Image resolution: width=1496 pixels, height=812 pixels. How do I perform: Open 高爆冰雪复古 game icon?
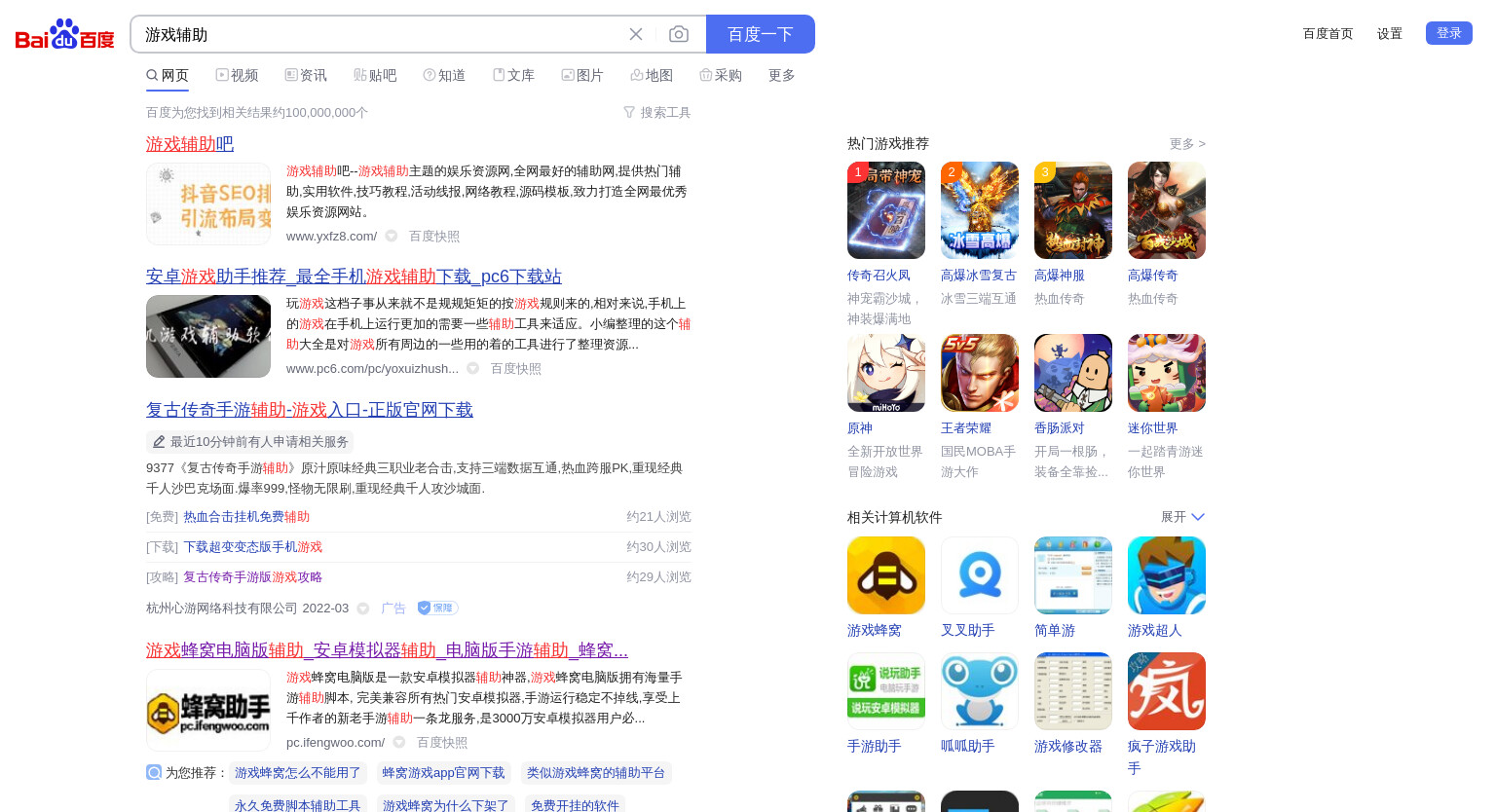pos(980,210)
